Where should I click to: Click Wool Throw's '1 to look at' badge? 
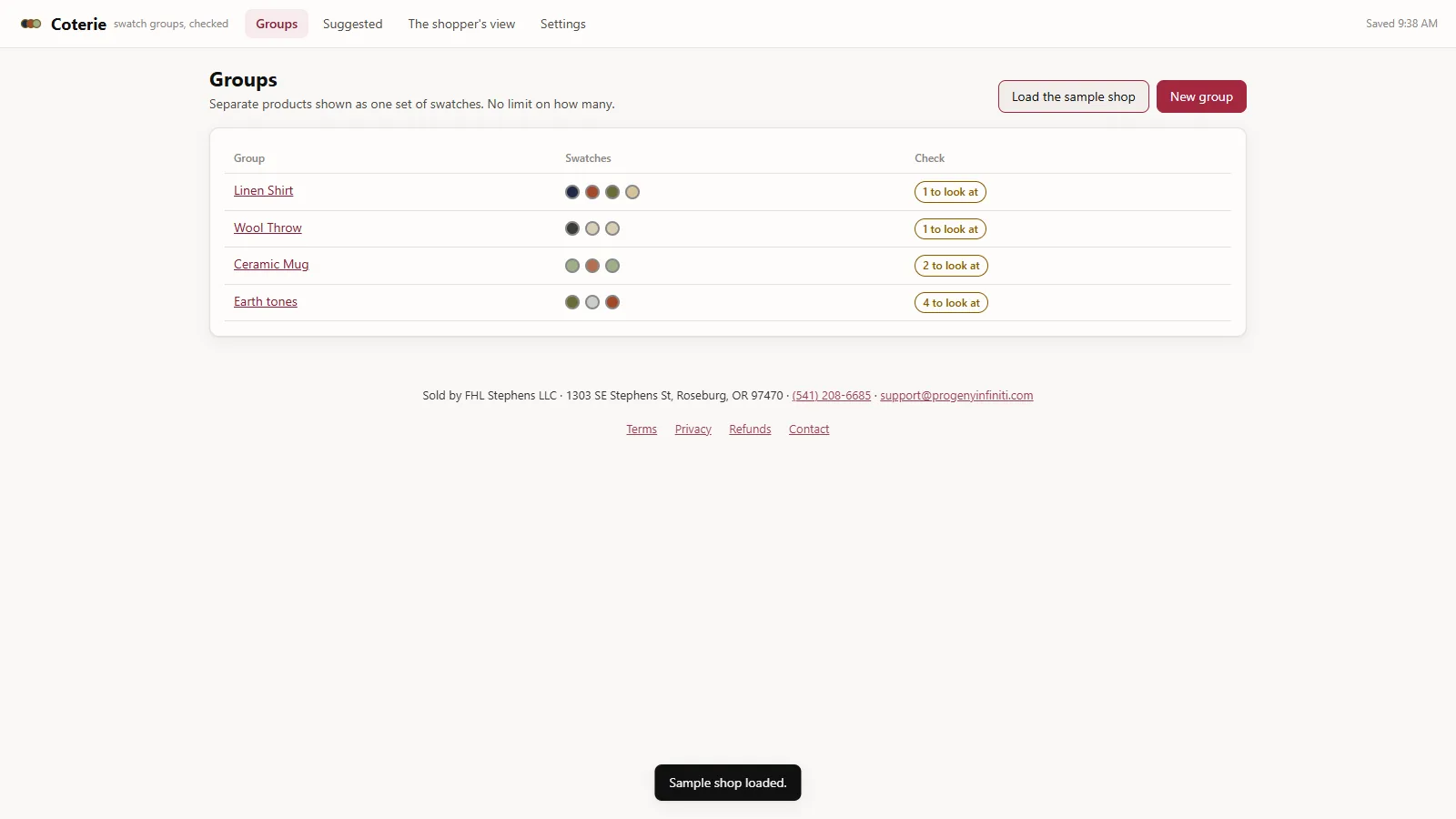950,229
